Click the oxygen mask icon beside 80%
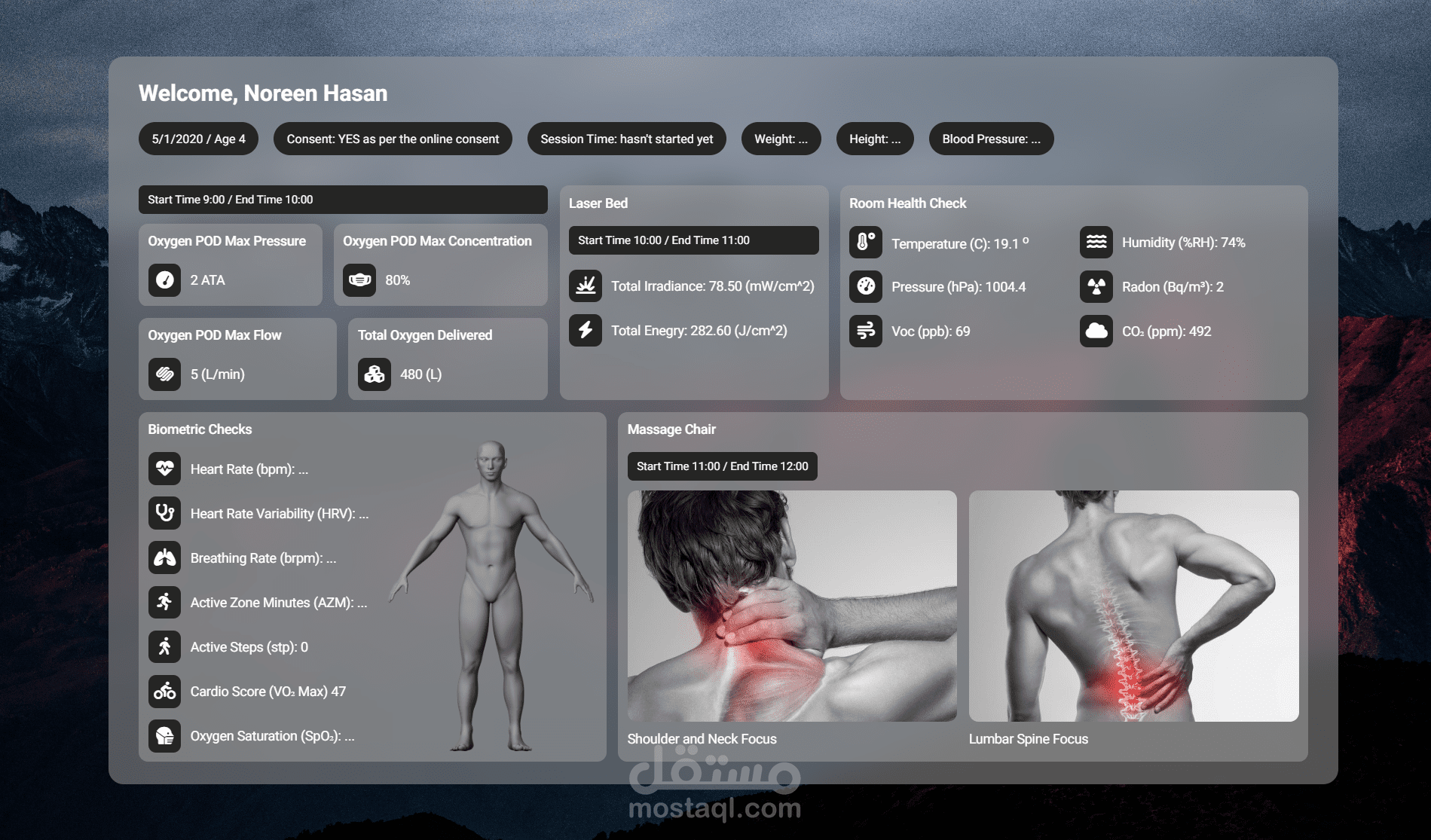This screenshot has height=840, width=1431. 359,280
